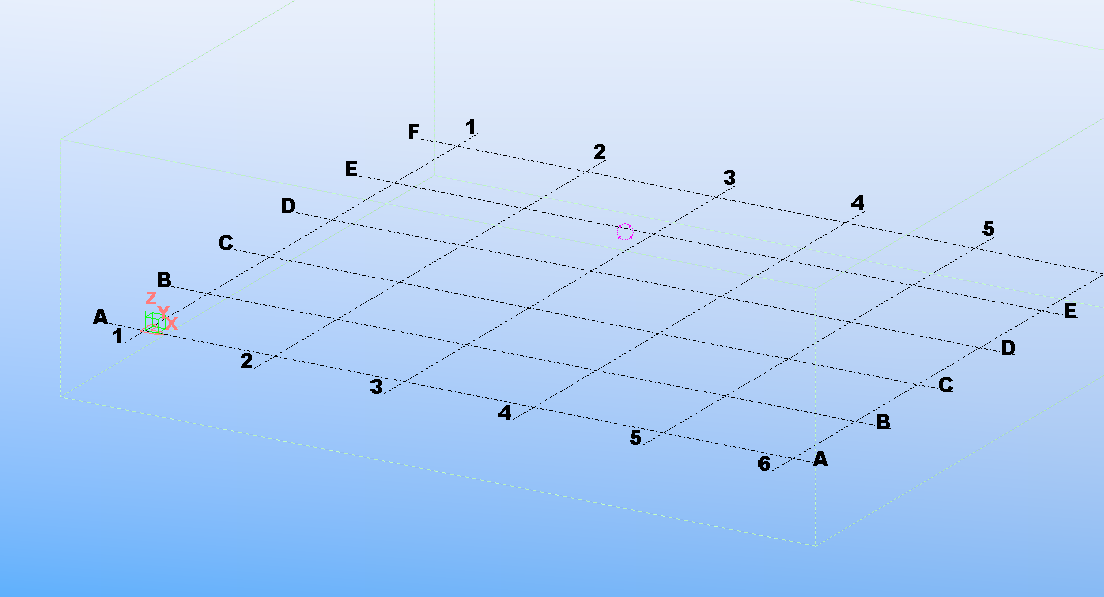Click grid label A next to label 6
1104x597 pixels.
point(821,459)
